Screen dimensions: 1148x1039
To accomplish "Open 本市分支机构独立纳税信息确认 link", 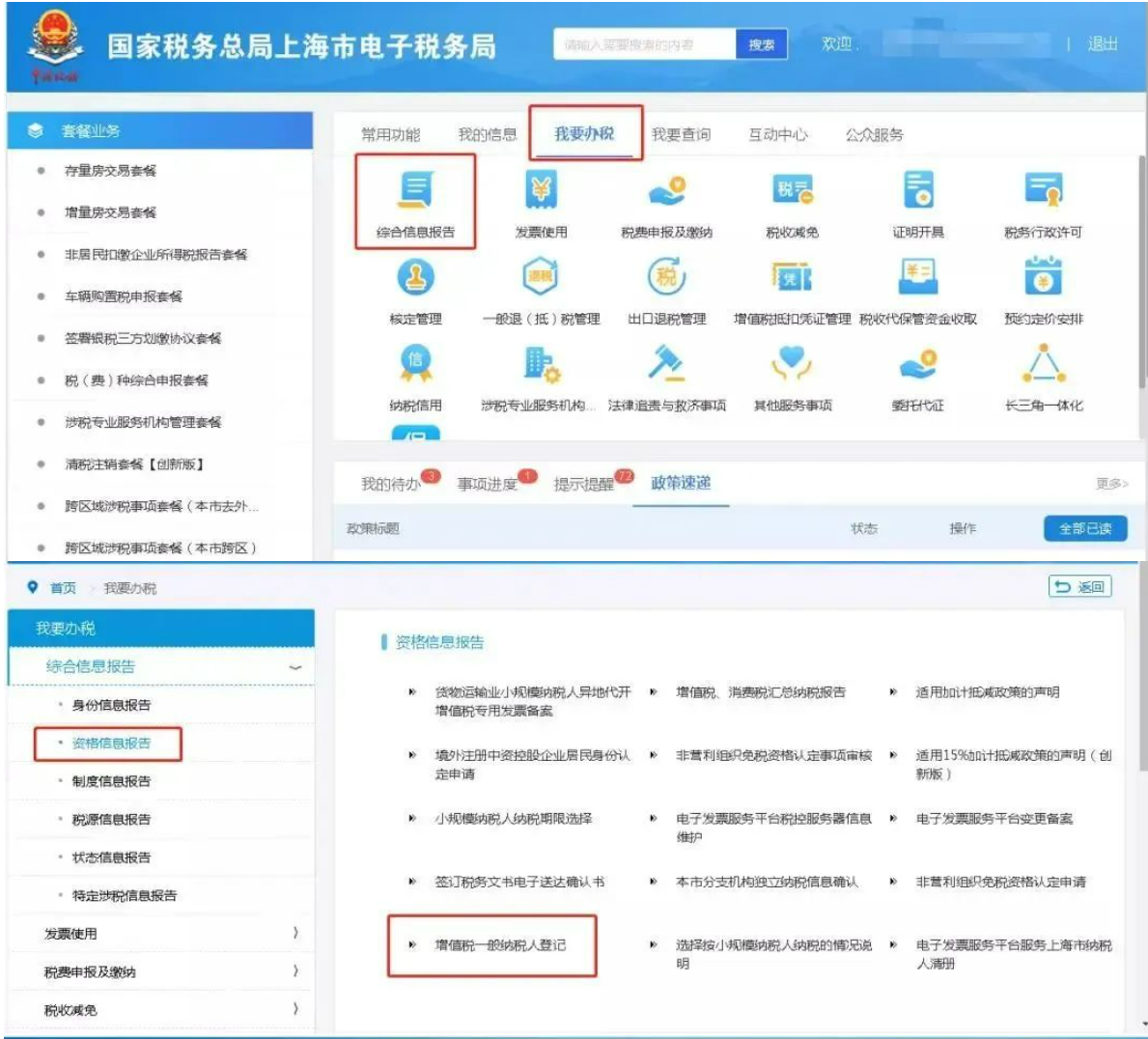I will (x=767, y=882).
